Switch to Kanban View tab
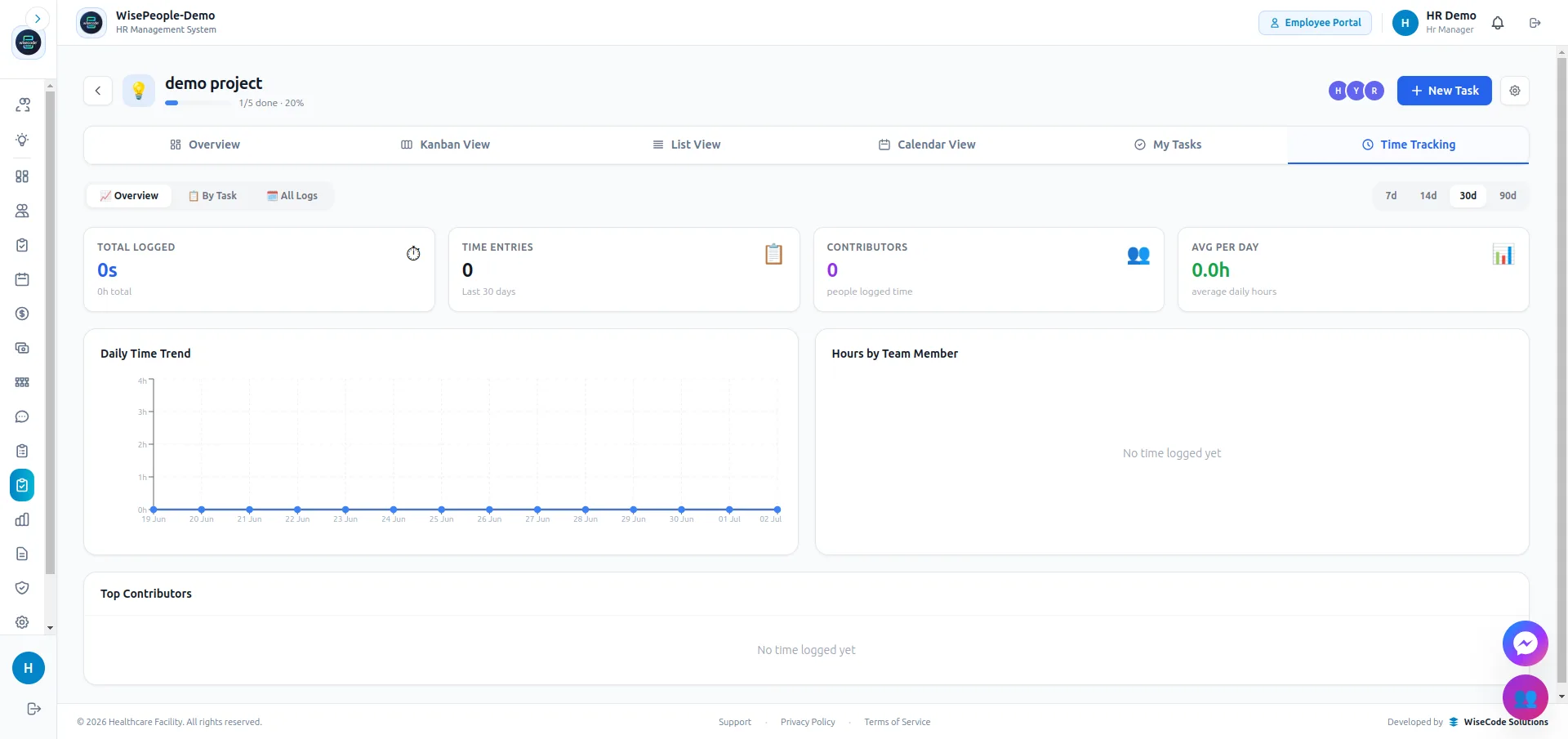 point(445,145)
